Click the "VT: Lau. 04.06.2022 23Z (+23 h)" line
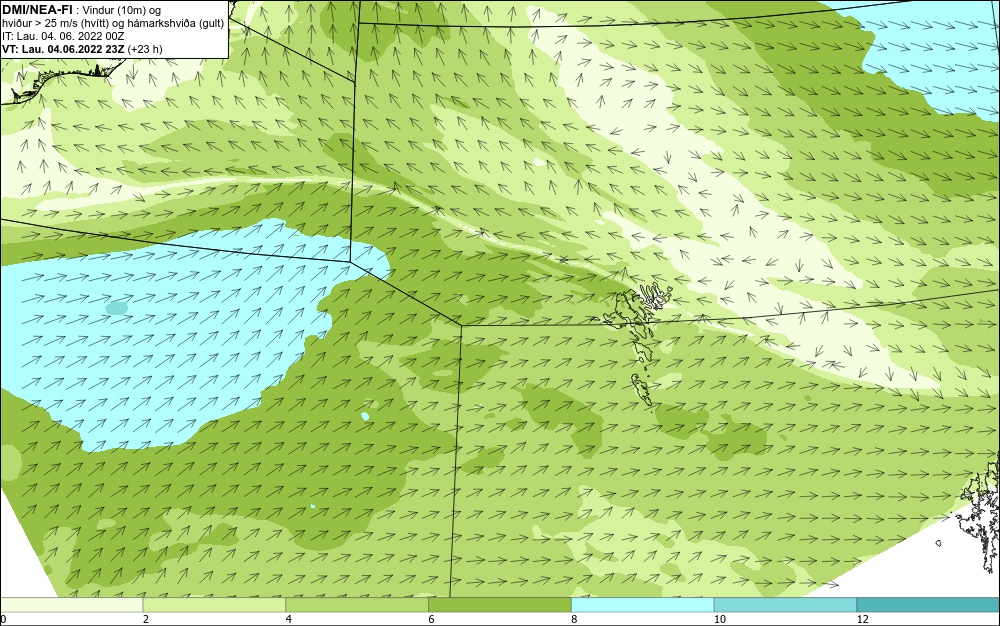 coord(82,49)
